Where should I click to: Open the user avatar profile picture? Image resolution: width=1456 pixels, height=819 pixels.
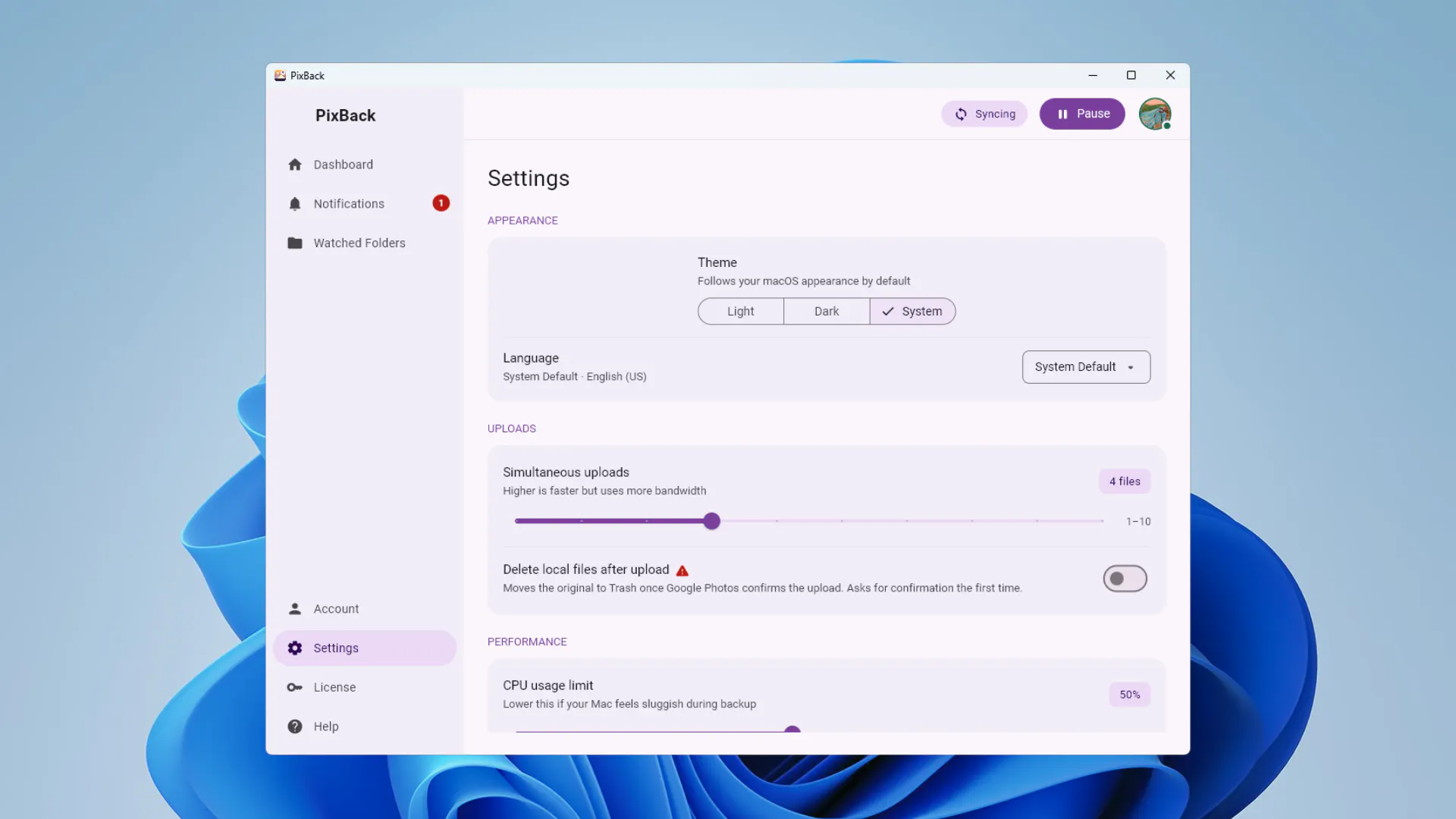pyautogui.click(x=1155, y=114)
